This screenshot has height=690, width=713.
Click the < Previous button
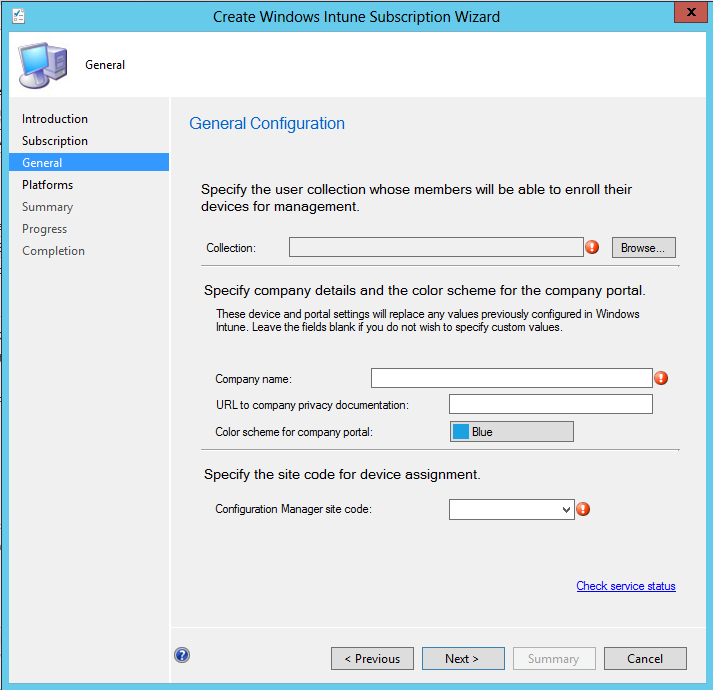coord(372,658)
